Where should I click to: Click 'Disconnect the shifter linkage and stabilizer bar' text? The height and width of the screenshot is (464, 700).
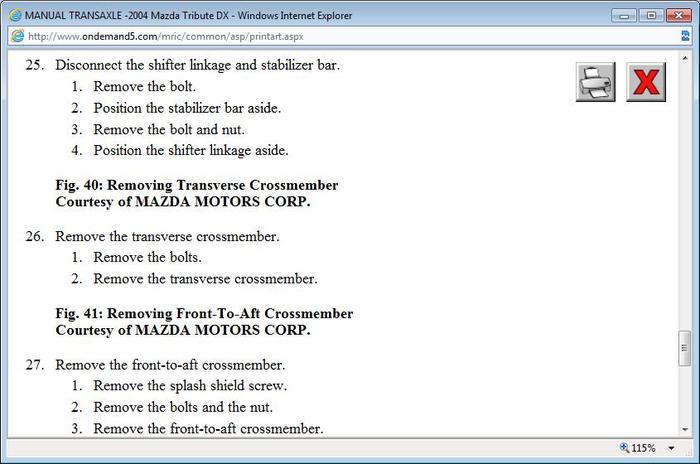coord(197,65)
